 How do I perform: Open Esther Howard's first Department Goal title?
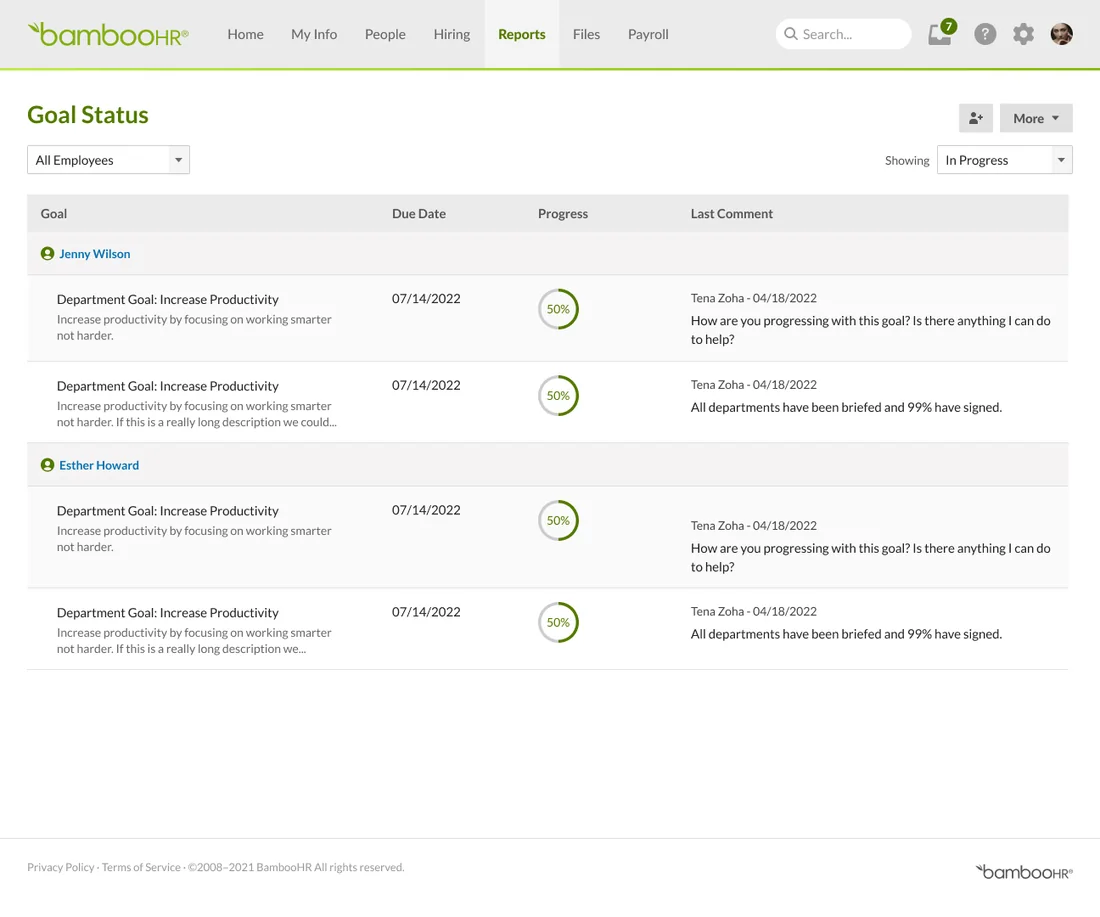click(168, 510)
